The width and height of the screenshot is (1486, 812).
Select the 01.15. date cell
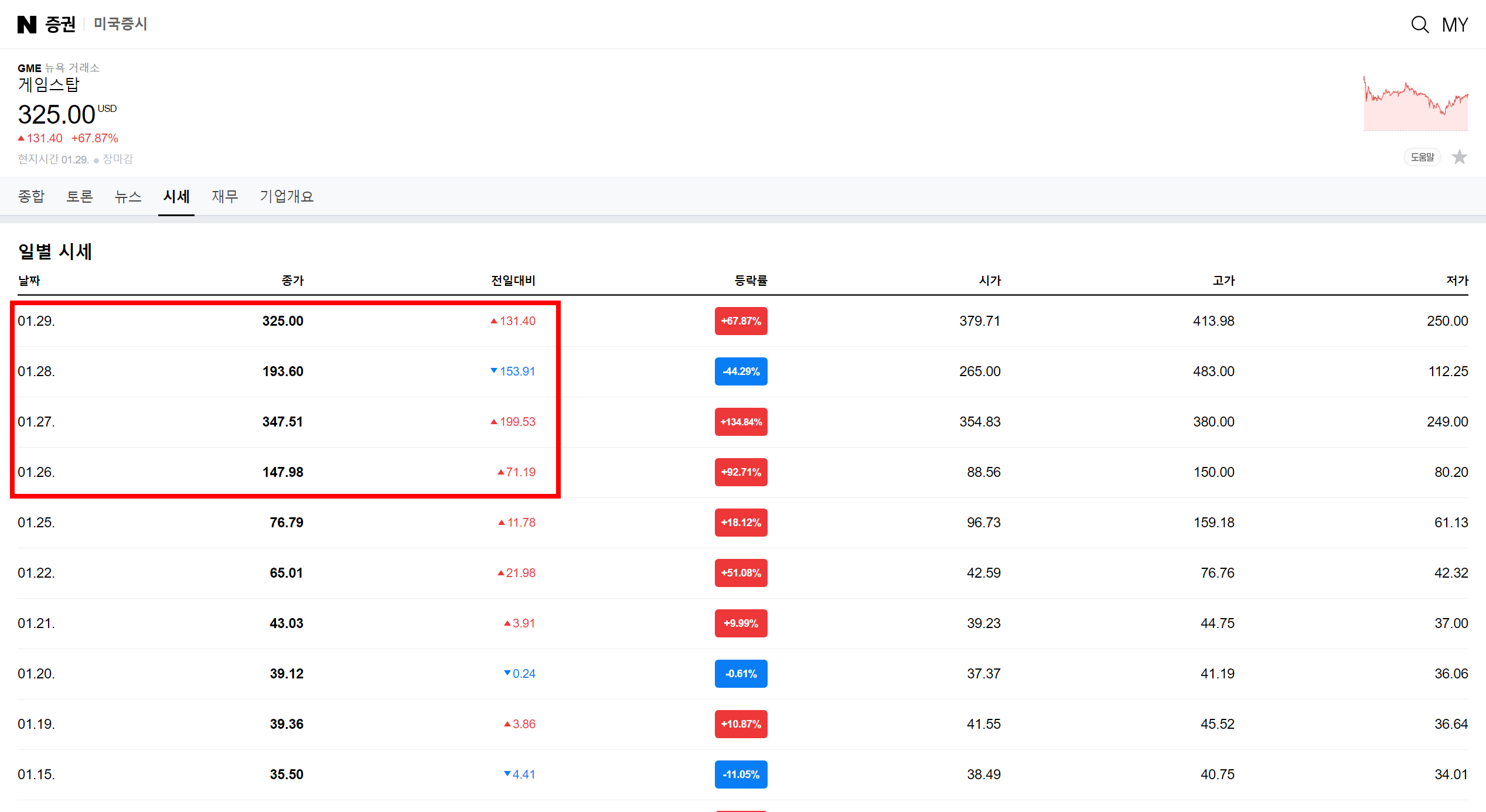click(x=36, y=775)
